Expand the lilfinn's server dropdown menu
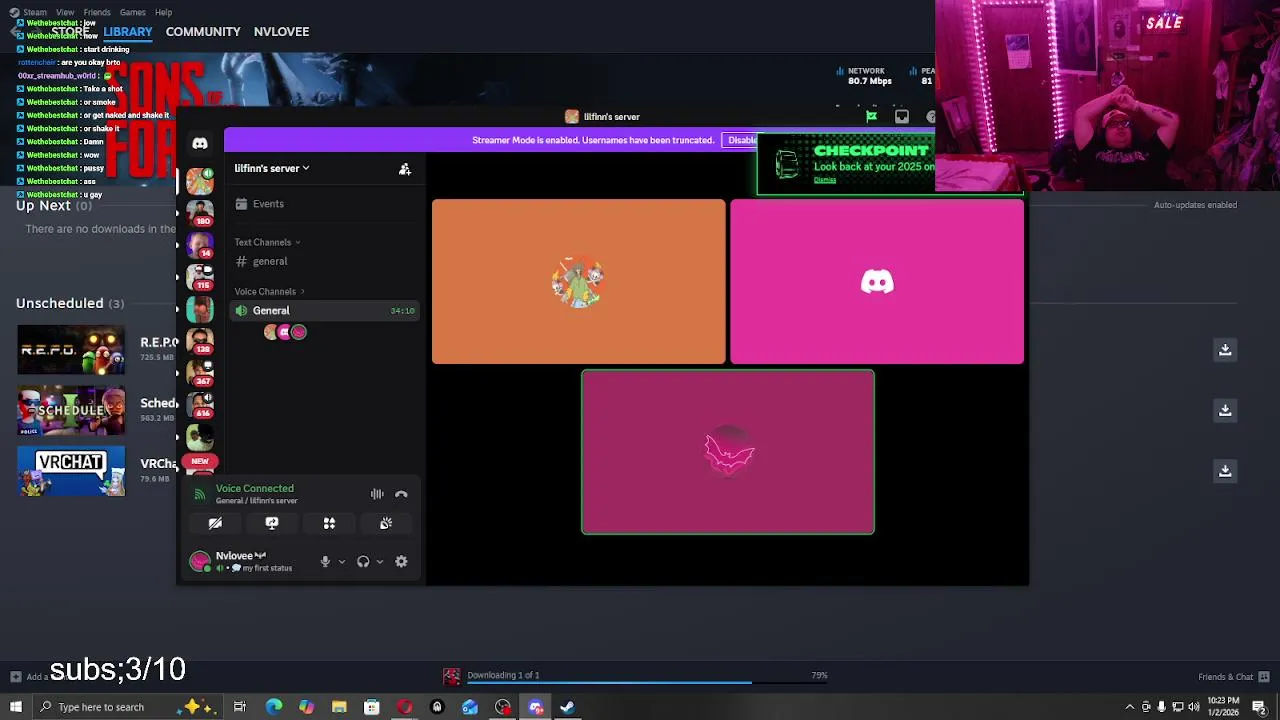The width and height of the screenshot is (1280, 720). click(x=272, y=168)
